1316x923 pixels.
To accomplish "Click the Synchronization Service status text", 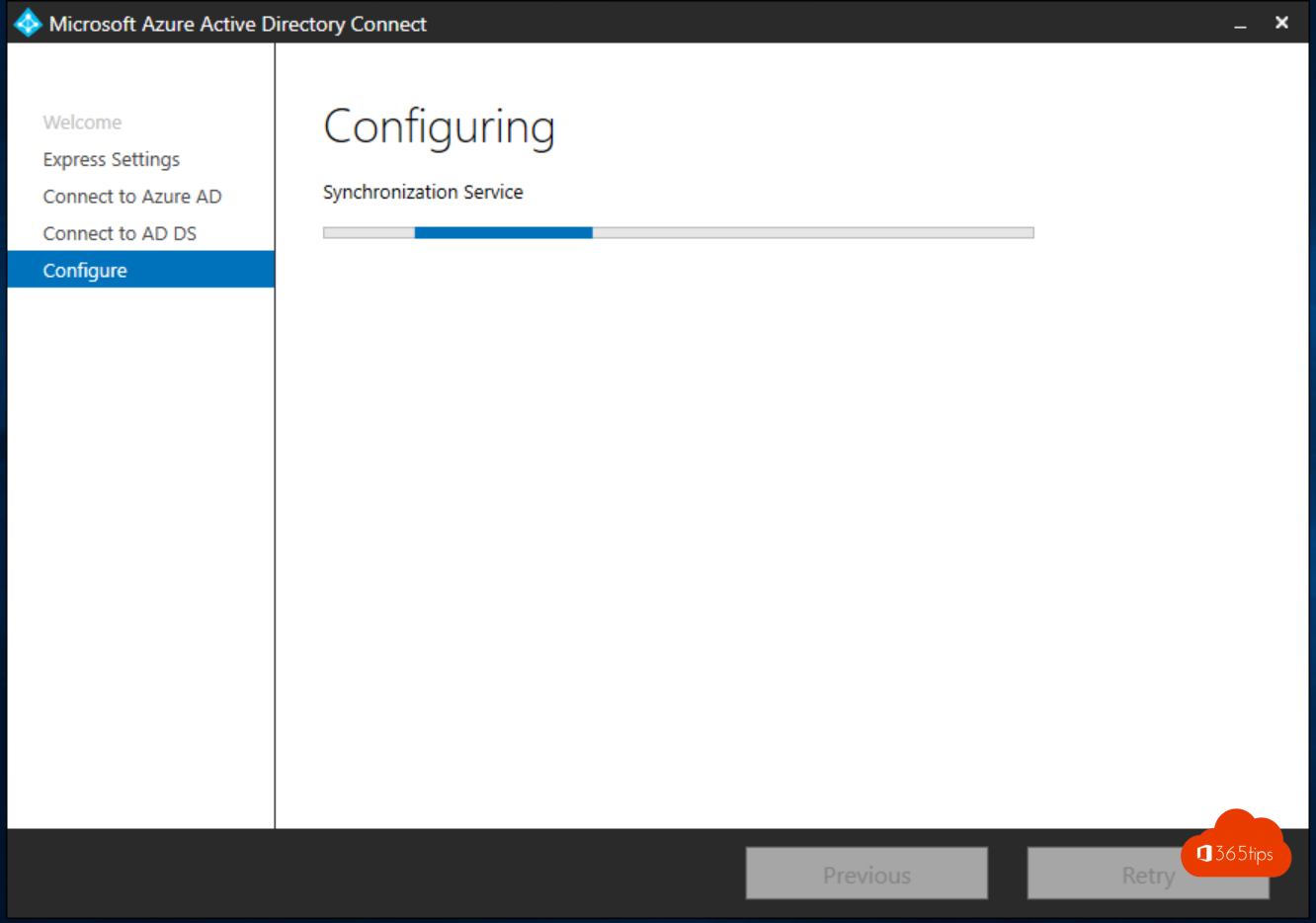I will point(423,192).
